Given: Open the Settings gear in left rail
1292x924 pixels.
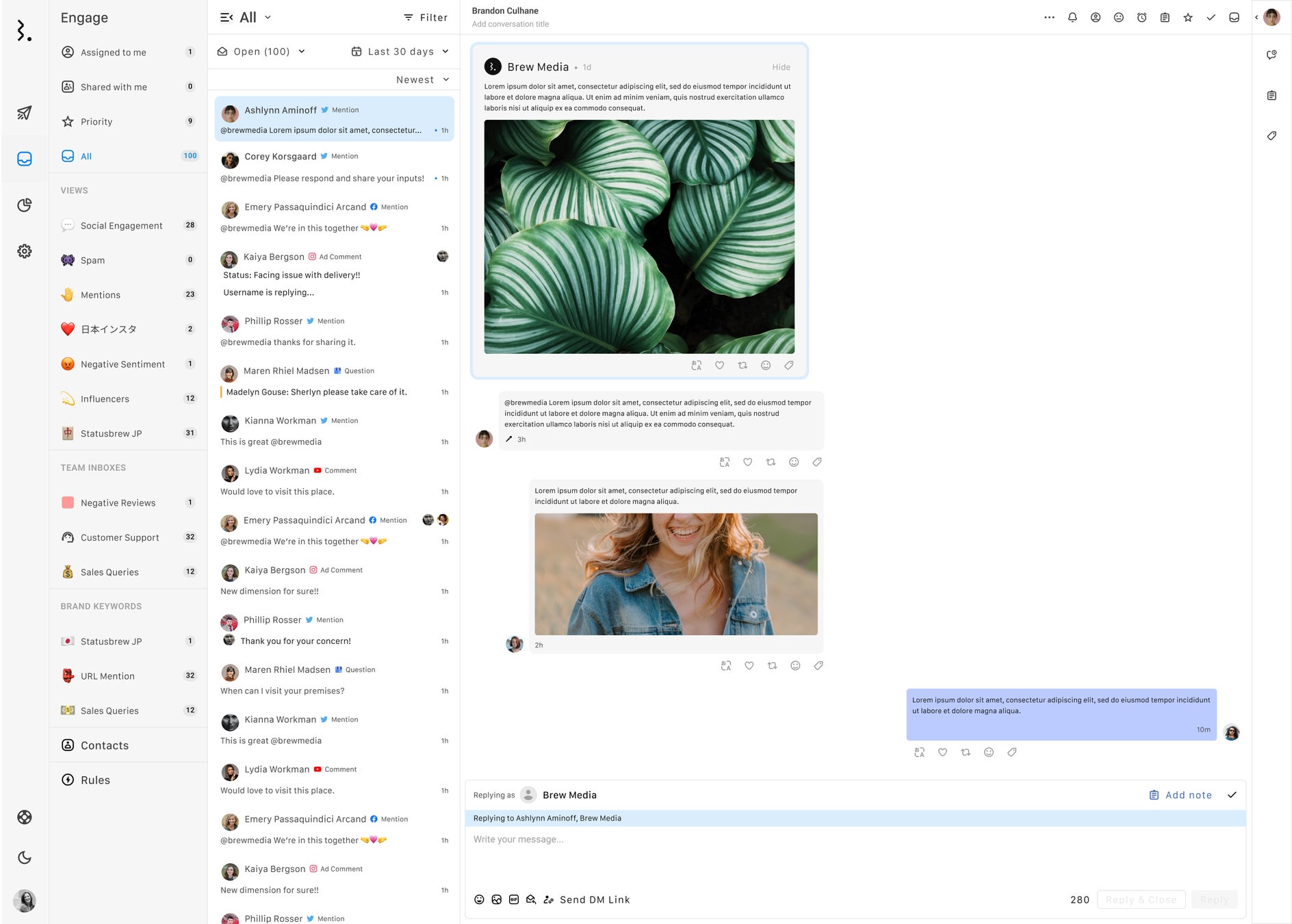Looking at the screenshot, I should pos(25,251).
